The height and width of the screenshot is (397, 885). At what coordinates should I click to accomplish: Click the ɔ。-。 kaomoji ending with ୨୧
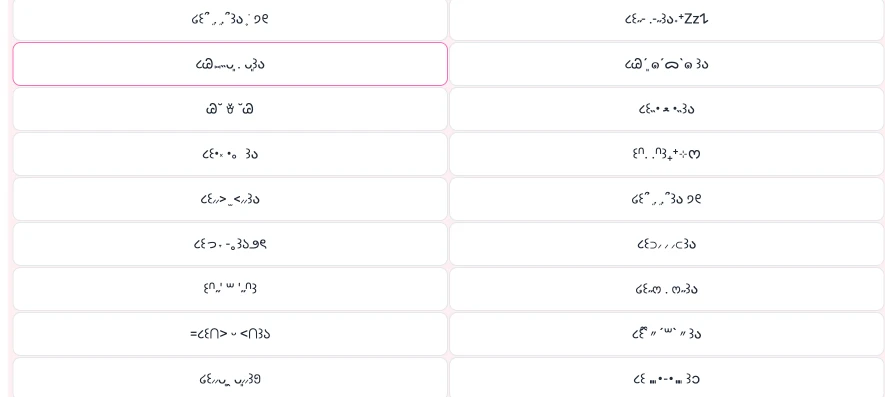(x=230, y=244)
